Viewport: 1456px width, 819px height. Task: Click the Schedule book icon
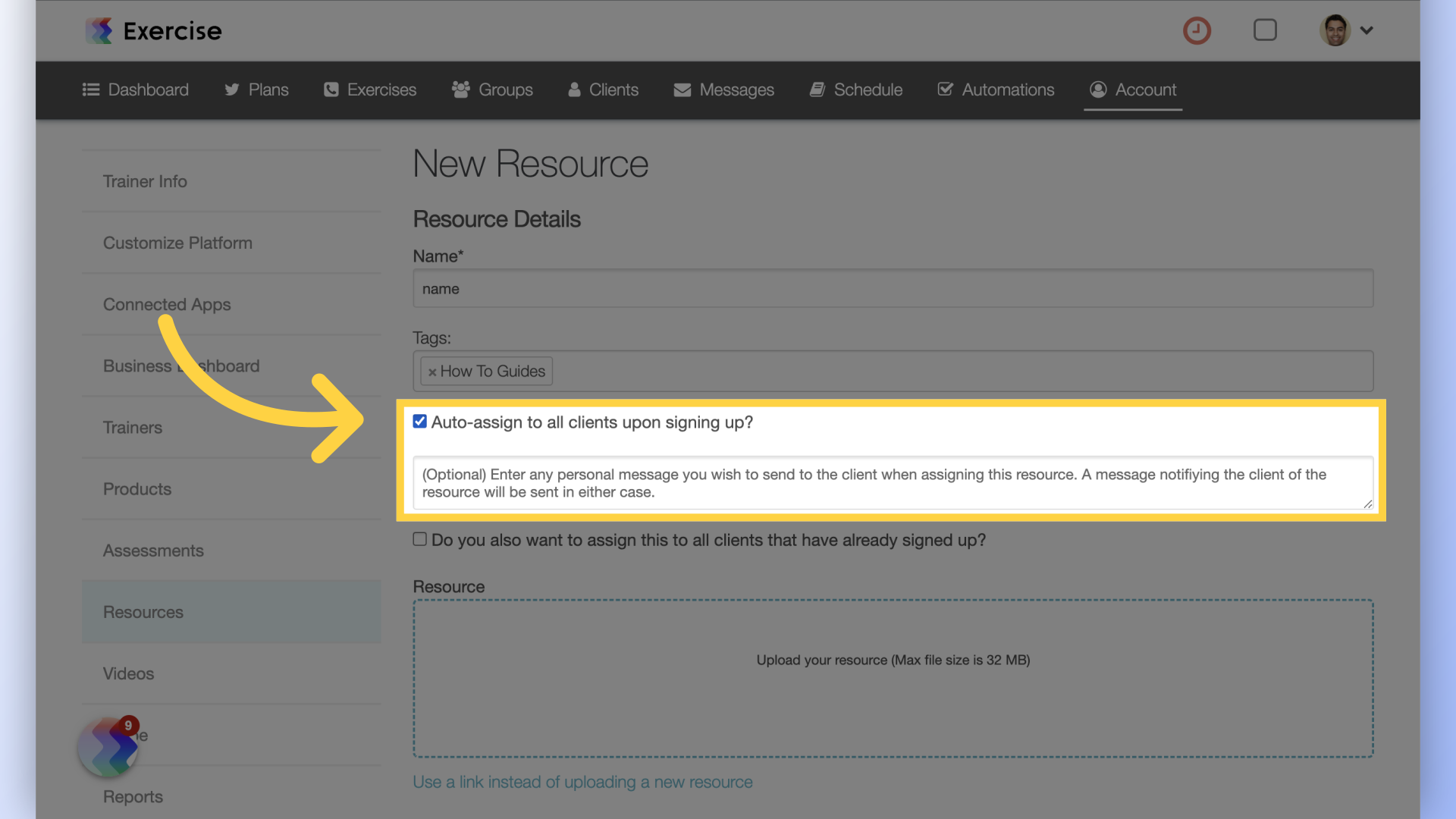tap(817, 89)
